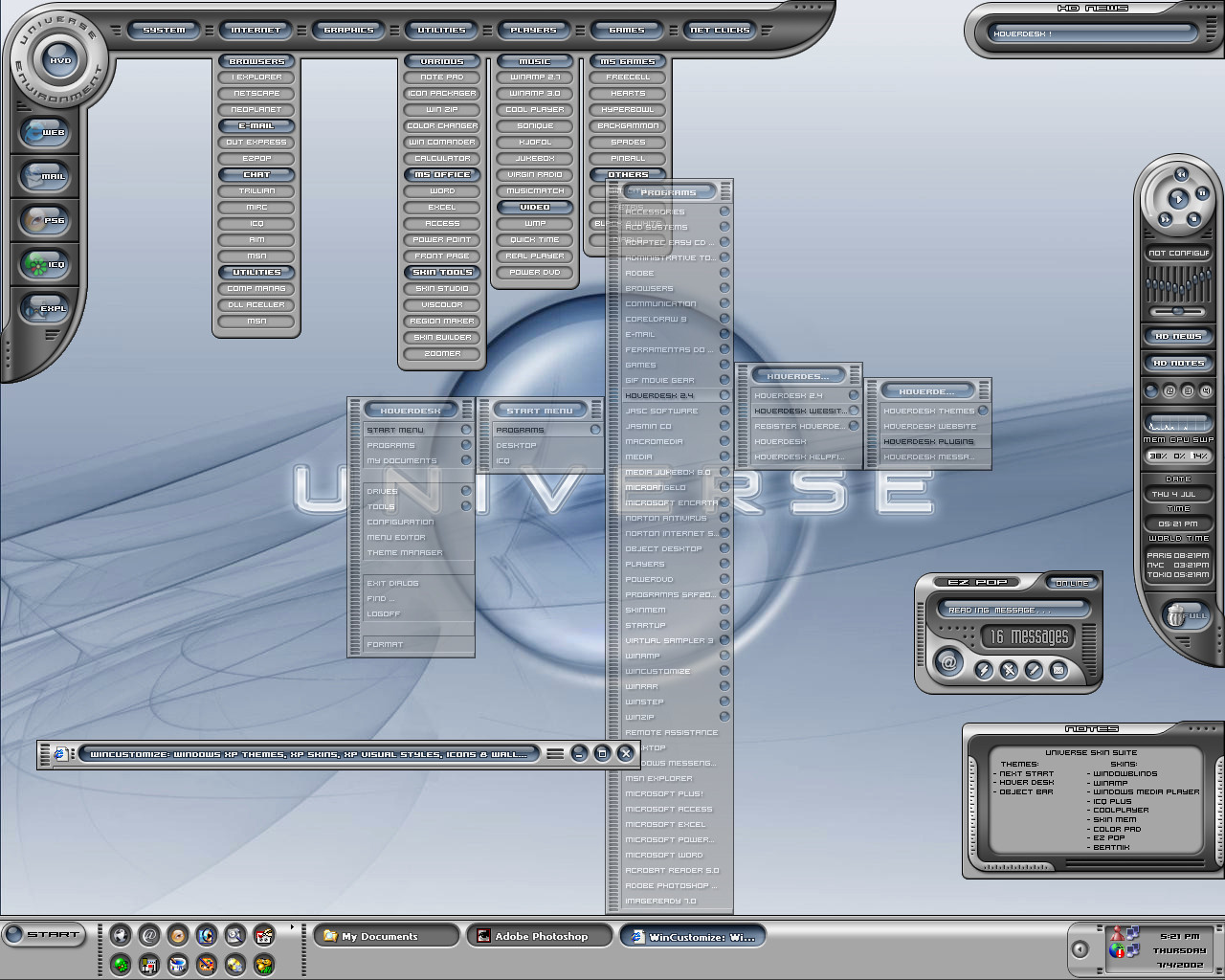The image size is (1225, 980).
Task: Switch to virtual desktop 4
Action: pyautogui.click(x=1206, y=390)
